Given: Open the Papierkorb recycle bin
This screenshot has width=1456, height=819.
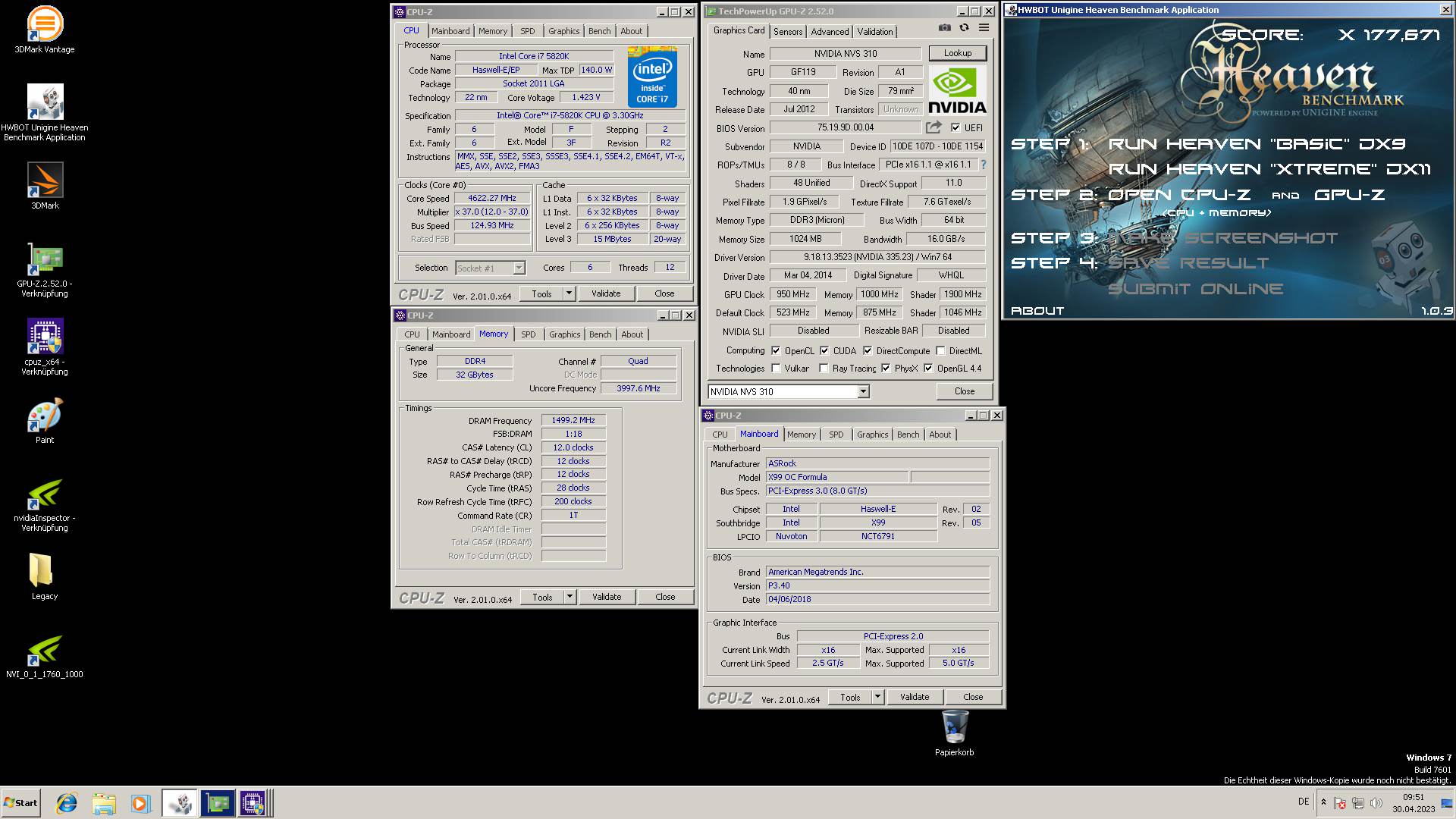Looking at the screenshot, I should tap(955, 733).
